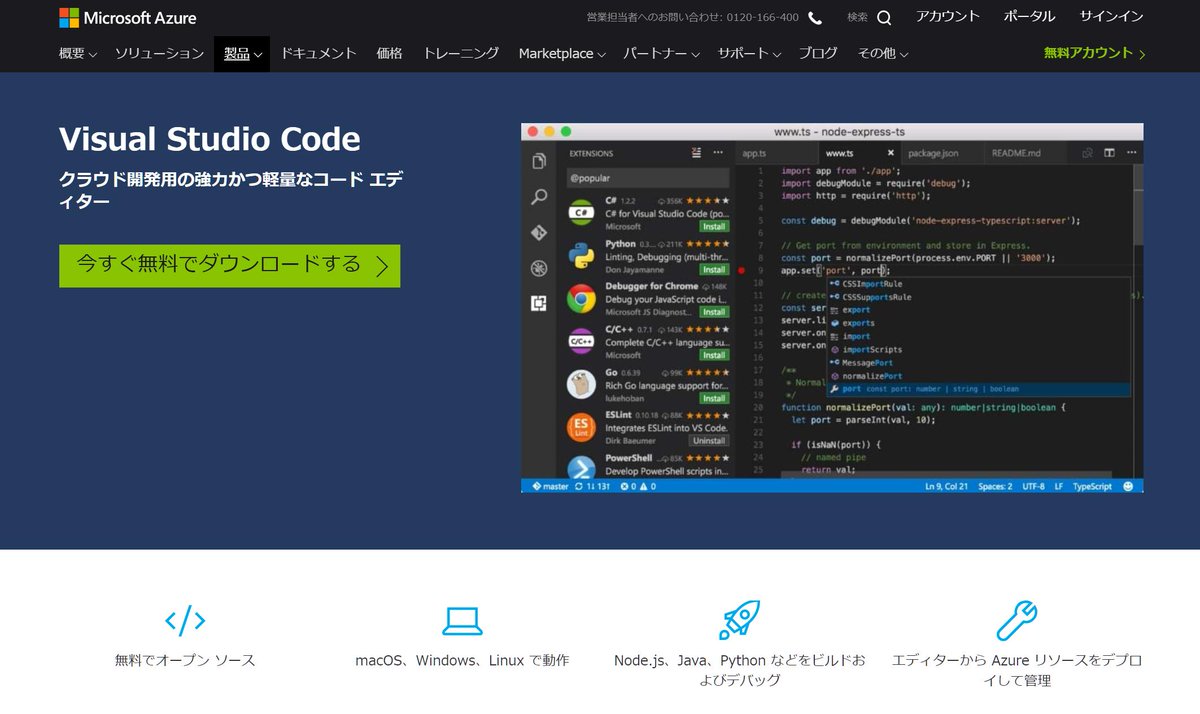This screenshot has height=714, width=1200.
Task: Click the サインイン link in header
Action: (x=1111, y=16)
